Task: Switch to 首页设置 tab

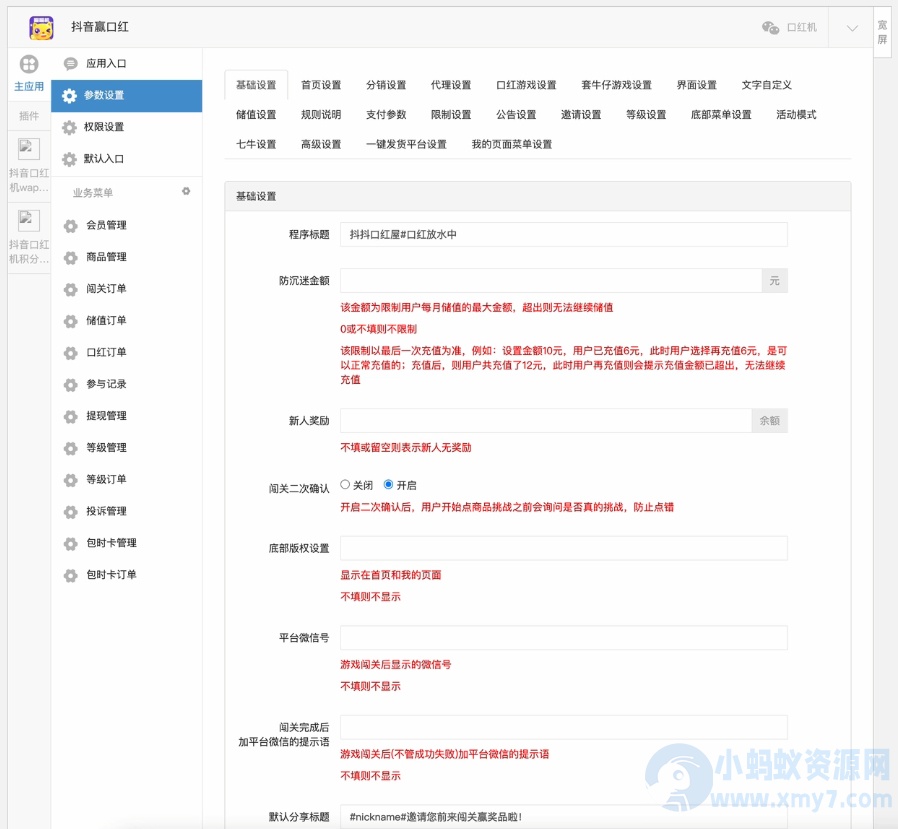Action: coord(321,85)
